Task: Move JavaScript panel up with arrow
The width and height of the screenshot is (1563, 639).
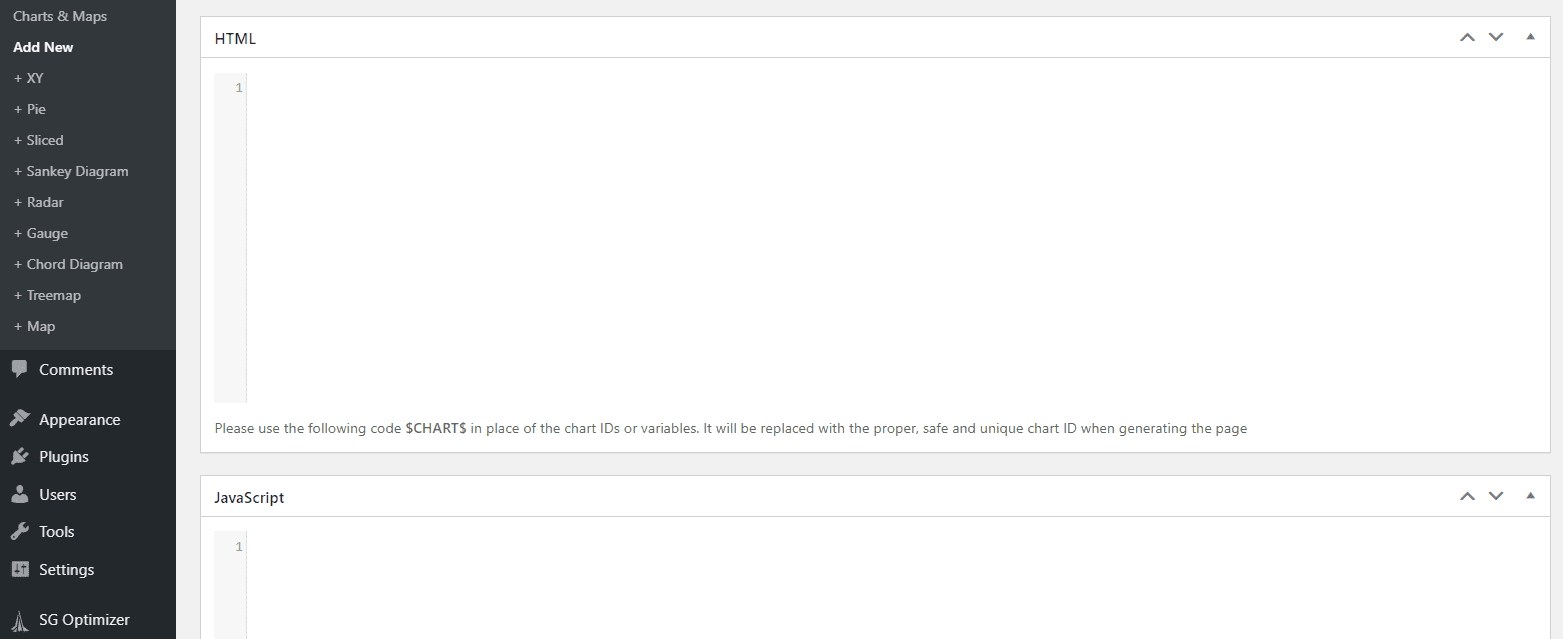Action: coord(1467,496)
